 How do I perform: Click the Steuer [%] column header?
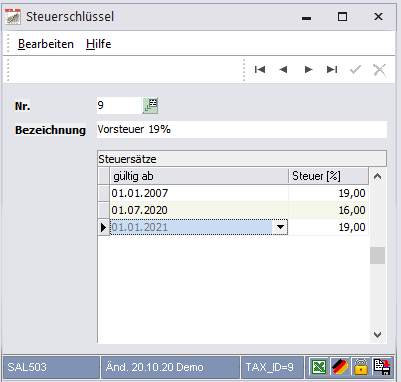pyautogui.click(x=329, y=176)
